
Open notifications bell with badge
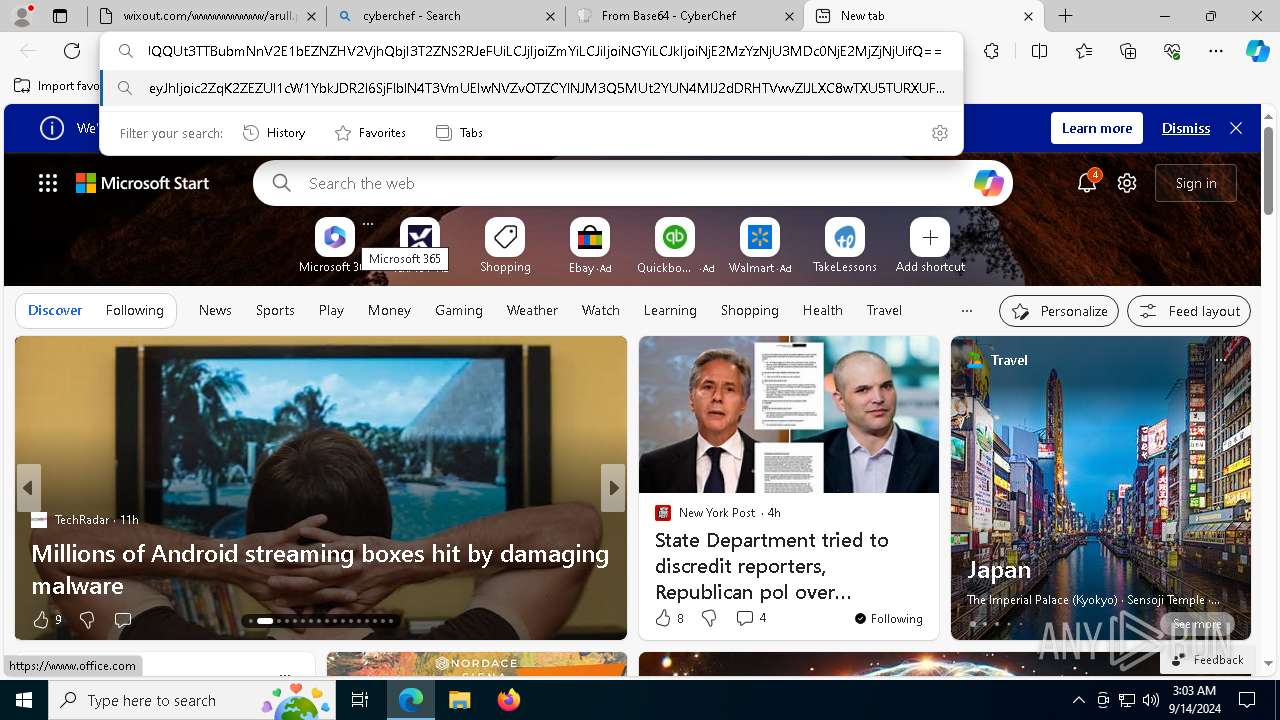(x=1087, y=183)
